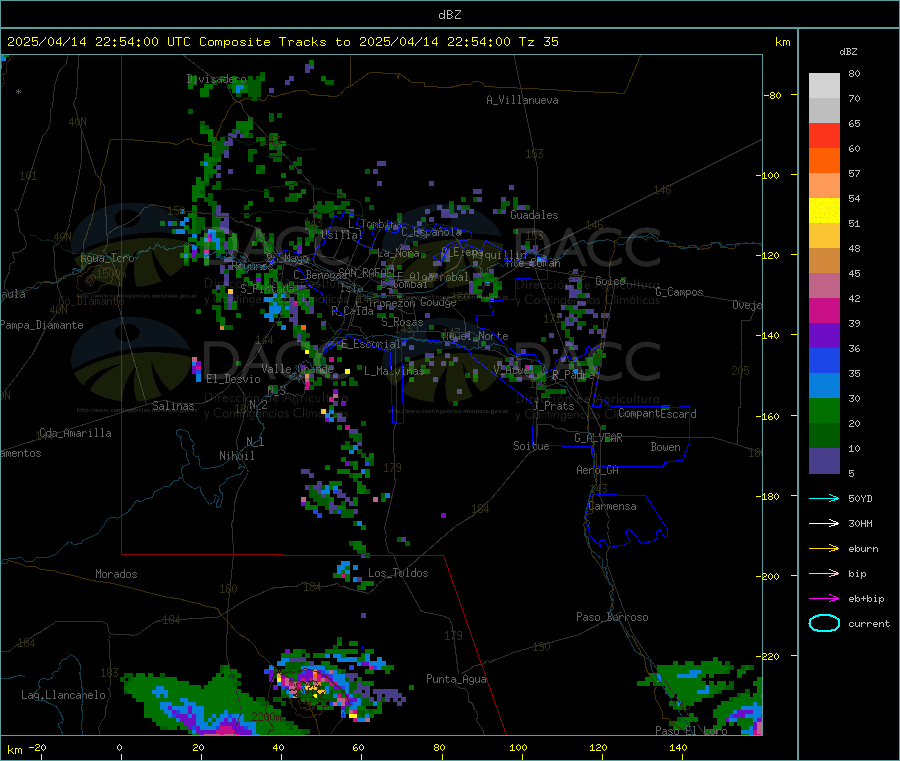The height and width of the screenshot is (761, 900).
Task: Click the G_ALVEAR map label
Action: coord(598,438)
